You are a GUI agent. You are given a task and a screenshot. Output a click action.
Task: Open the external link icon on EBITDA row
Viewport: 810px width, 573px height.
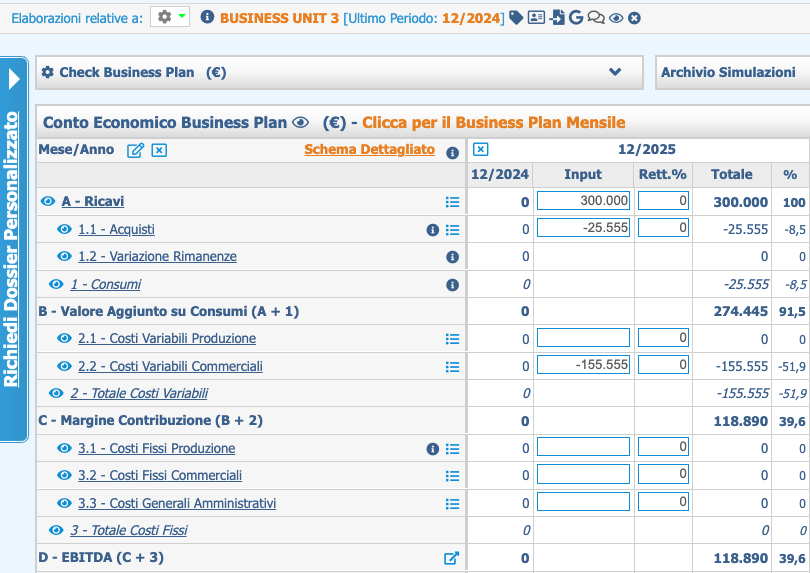(x=451, y=558)
